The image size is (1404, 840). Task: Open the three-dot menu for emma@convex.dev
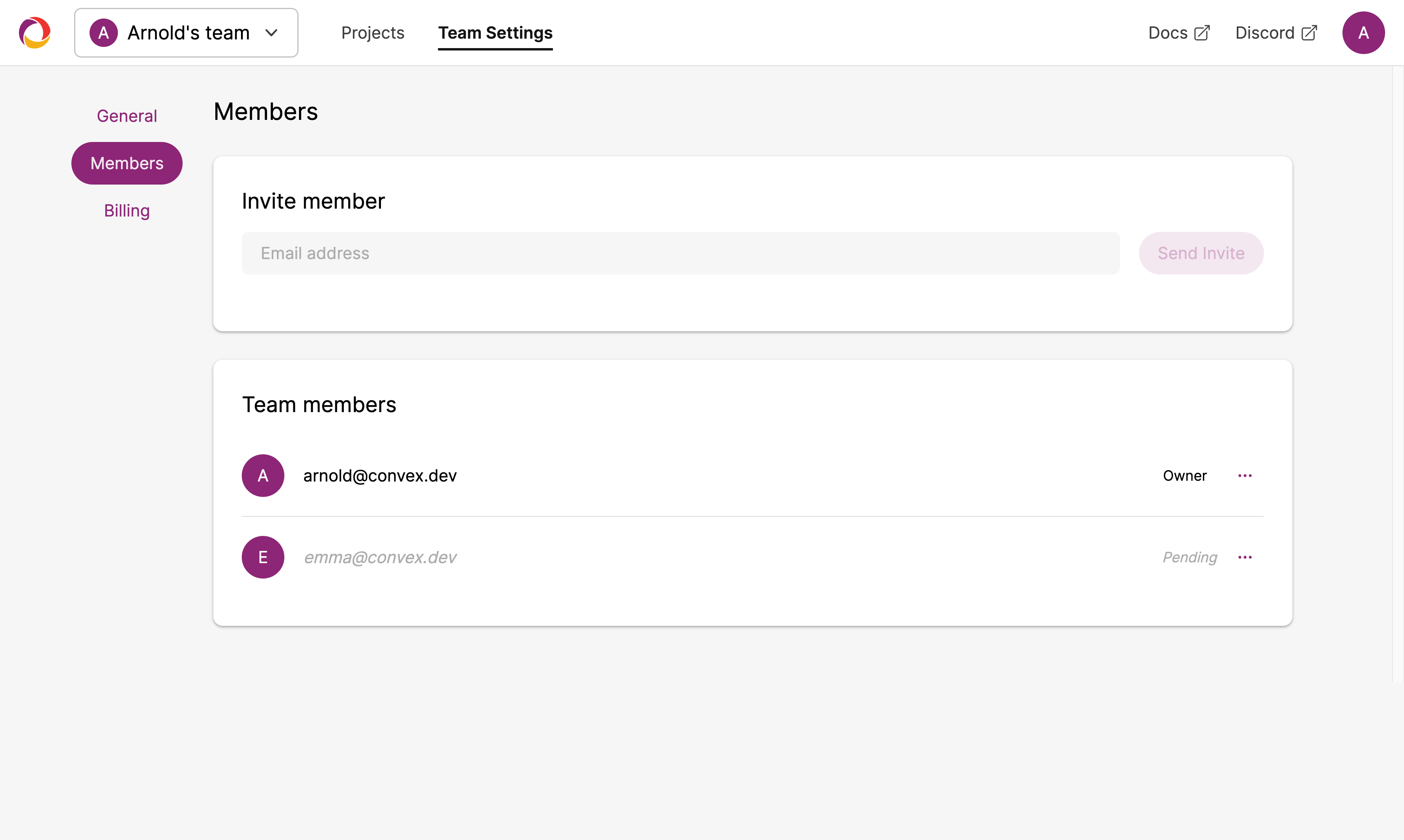pyautogui.click(x=1244, y=558)
